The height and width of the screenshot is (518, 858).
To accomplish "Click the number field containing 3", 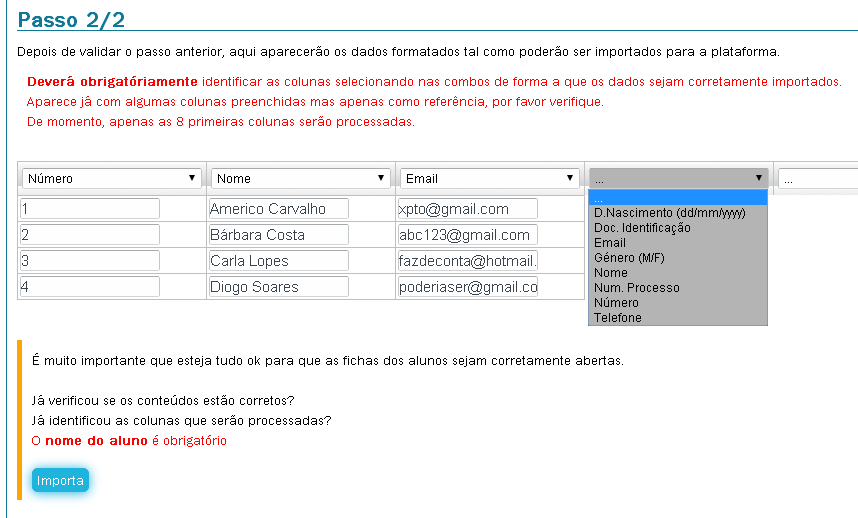I will pyautogui.click(x=90, y=261).
